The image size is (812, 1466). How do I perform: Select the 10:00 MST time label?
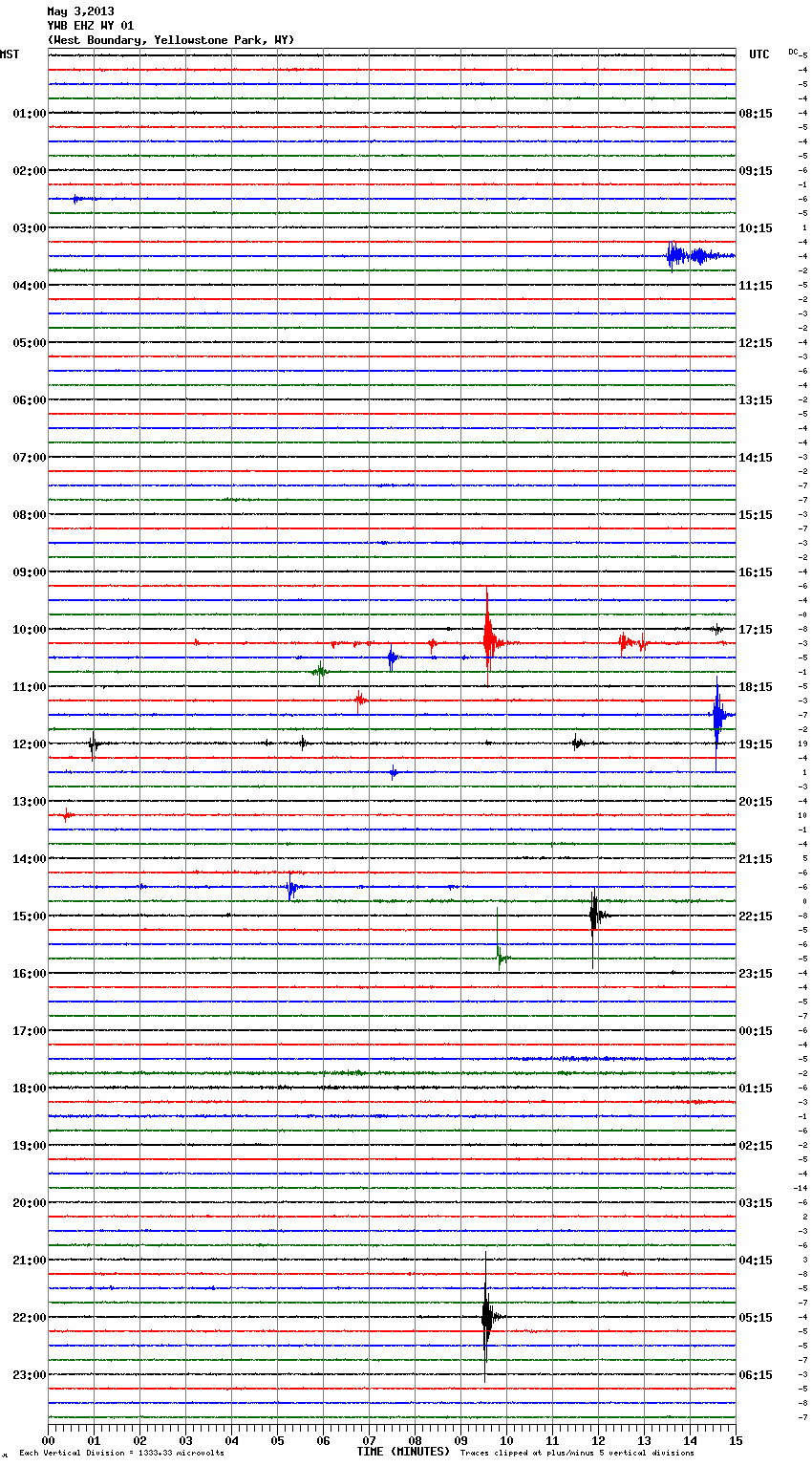30,630
